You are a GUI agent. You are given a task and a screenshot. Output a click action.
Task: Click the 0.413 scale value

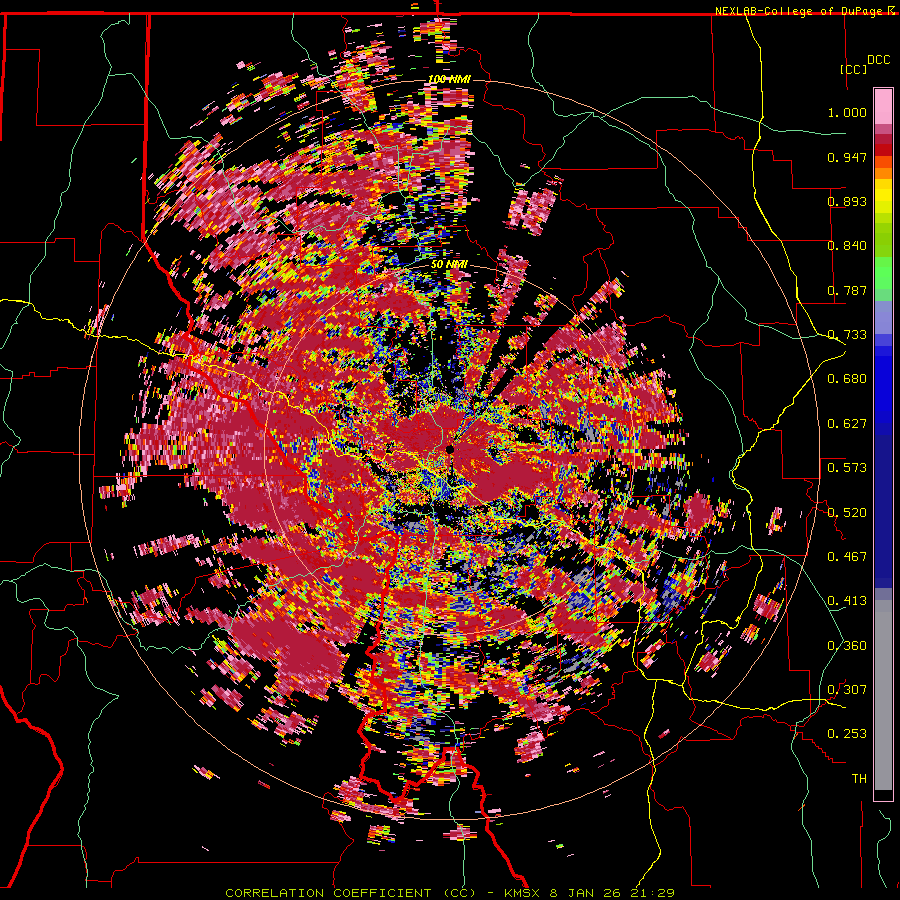click(x=847, y=601)
